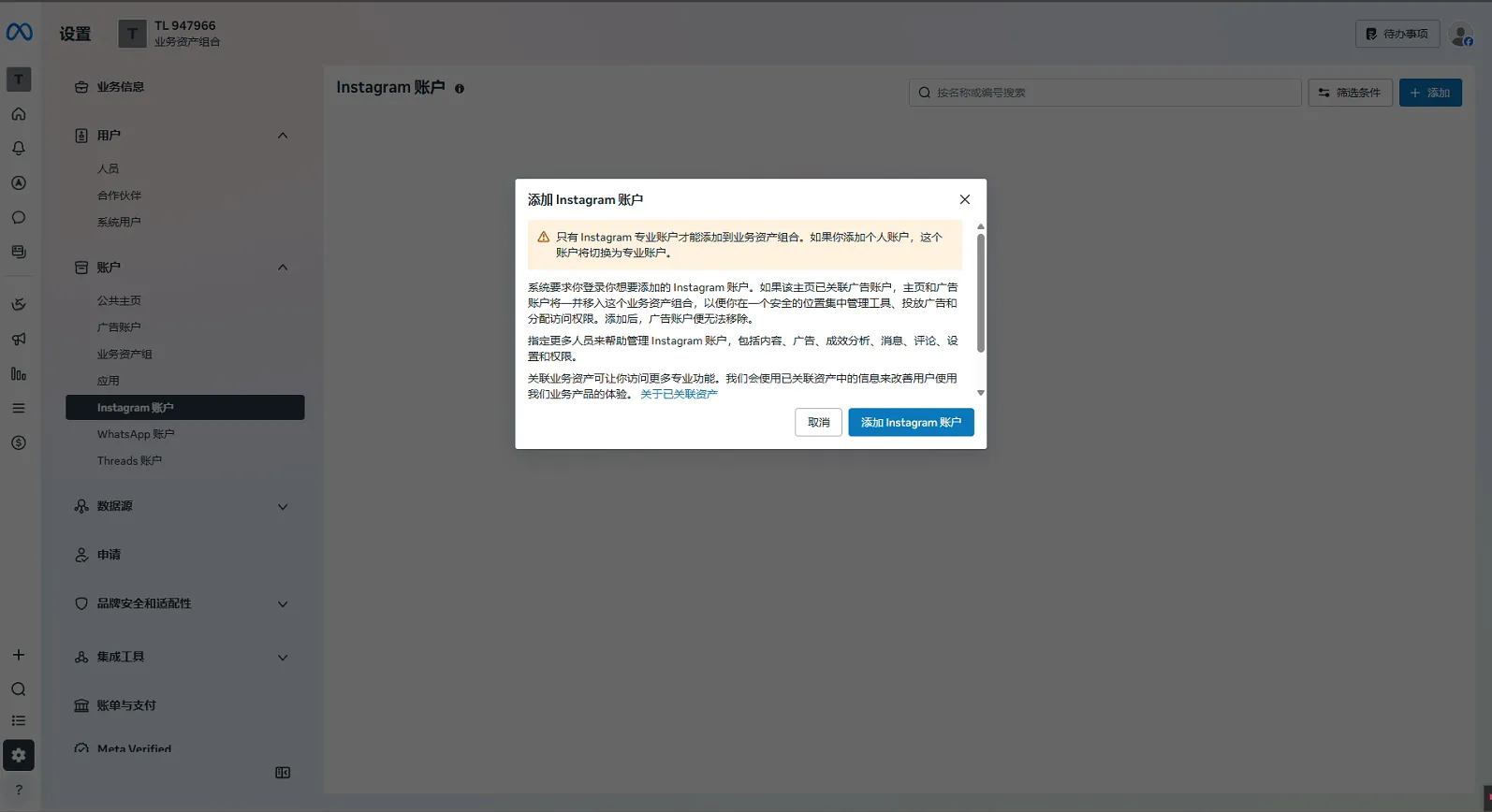Click search field 按名称或编号搜索

click(1104, 93)
